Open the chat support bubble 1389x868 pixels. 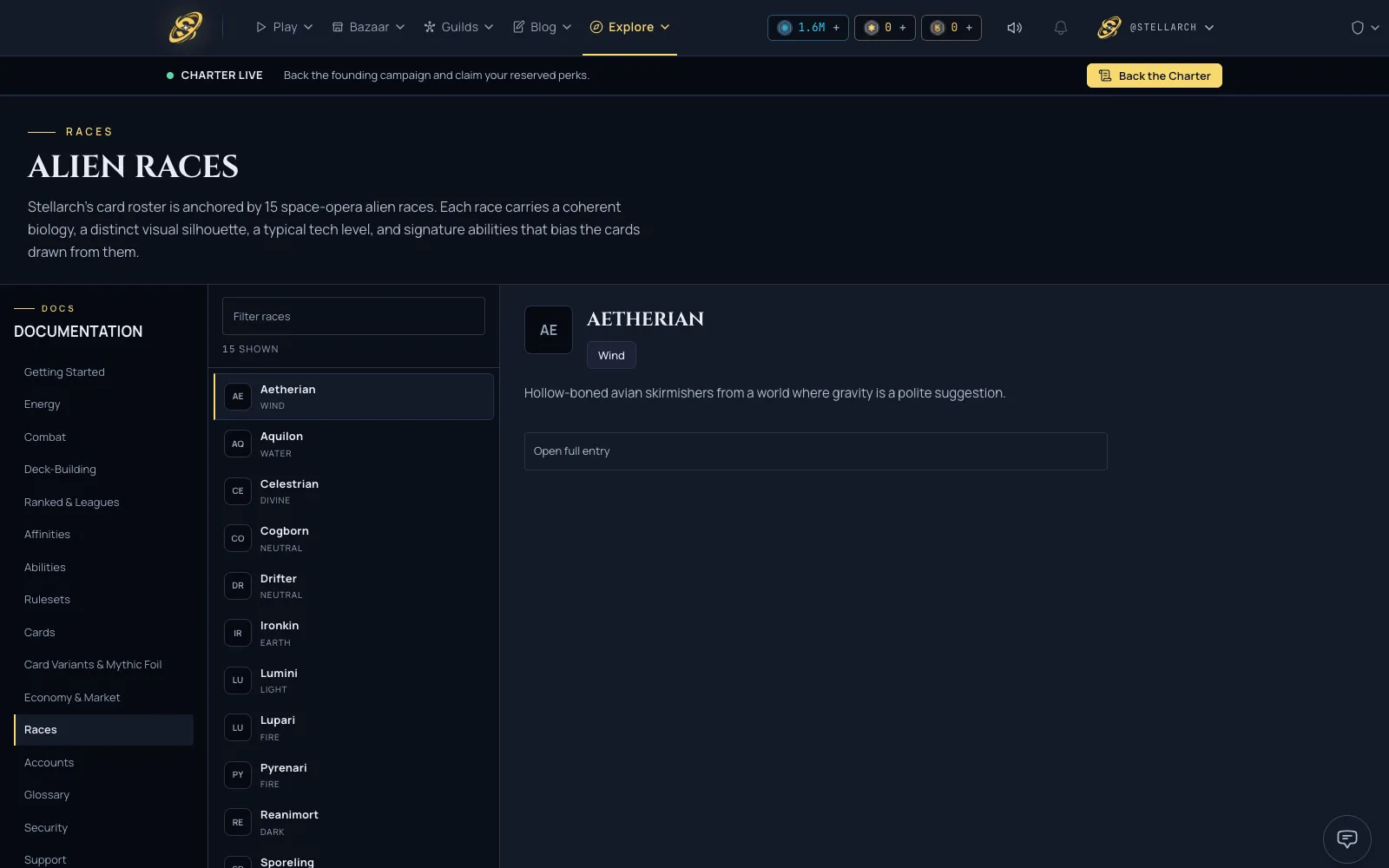tap(1346, 838)
